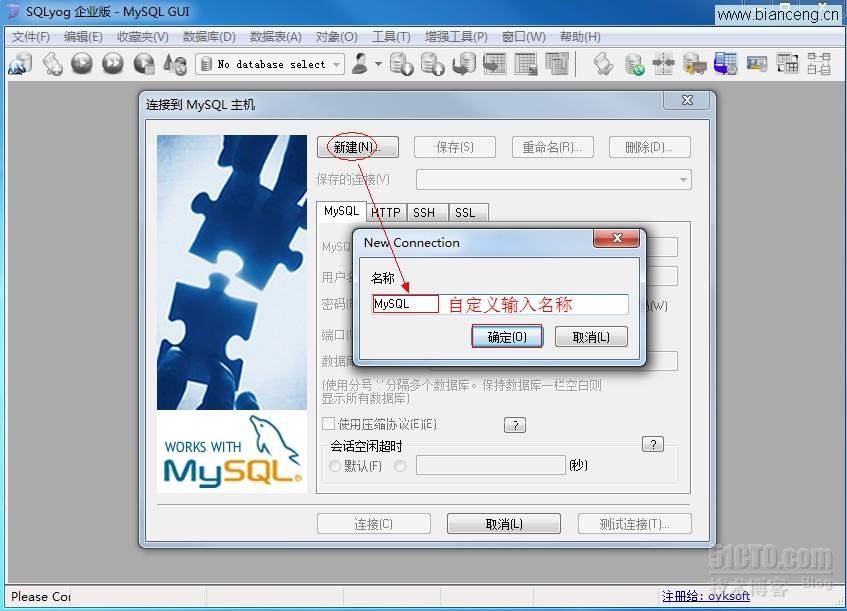847x611 pixels.
Task: Open the 工具(T) menu
Action: tap(391, 37)
